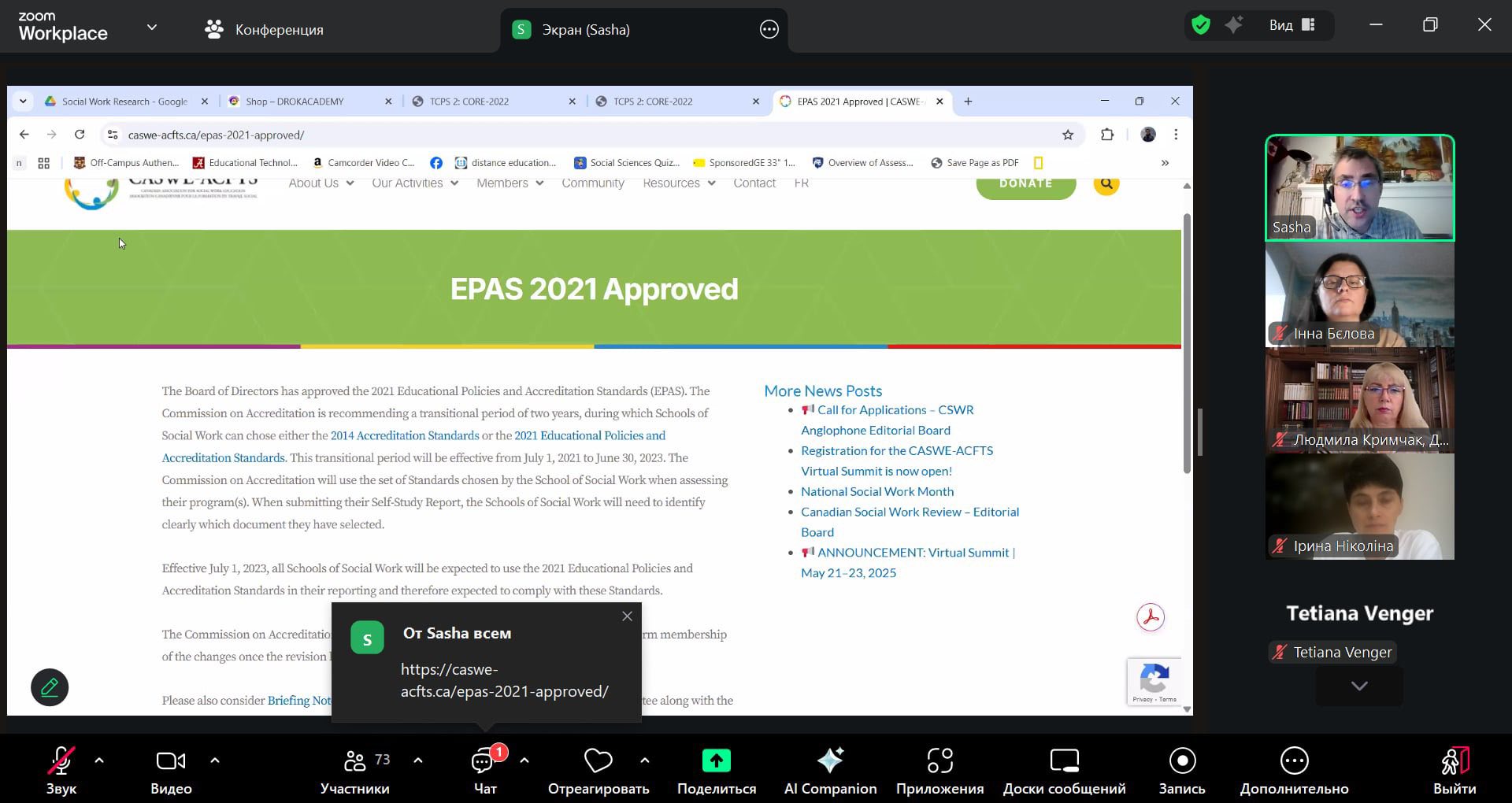This screenshot has height=803, width=1512.
Task: Open the Participants panel showing 73
Action: pyautogui.click(x=356, y=761)
